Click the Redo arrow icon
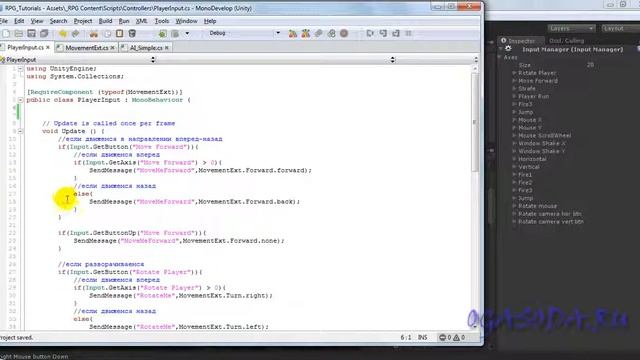 click(76, 33)
